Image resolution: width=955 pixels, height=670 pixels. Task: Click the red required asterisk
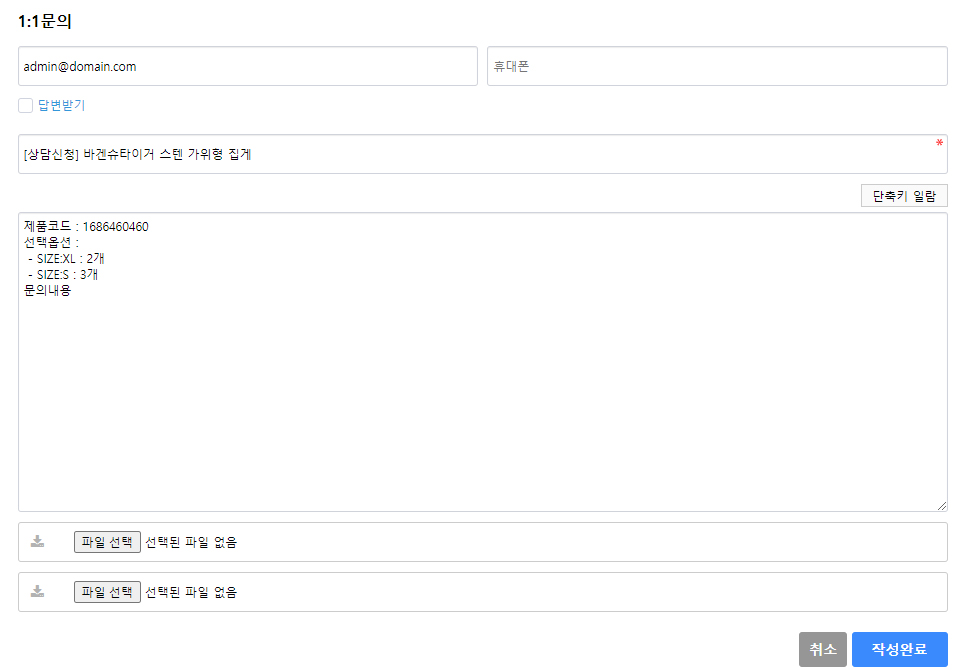939,143
